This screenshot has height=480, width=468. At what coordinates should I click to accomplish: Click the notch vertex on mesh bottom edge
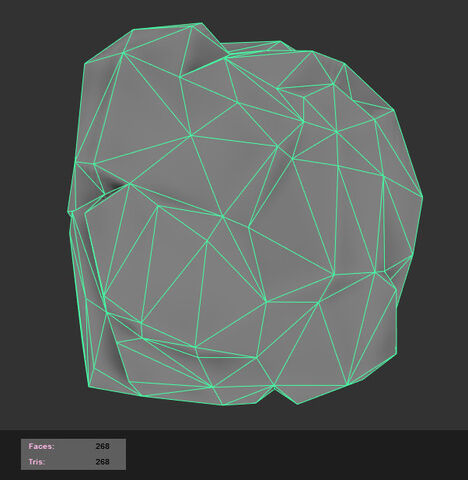click(274, 386)
